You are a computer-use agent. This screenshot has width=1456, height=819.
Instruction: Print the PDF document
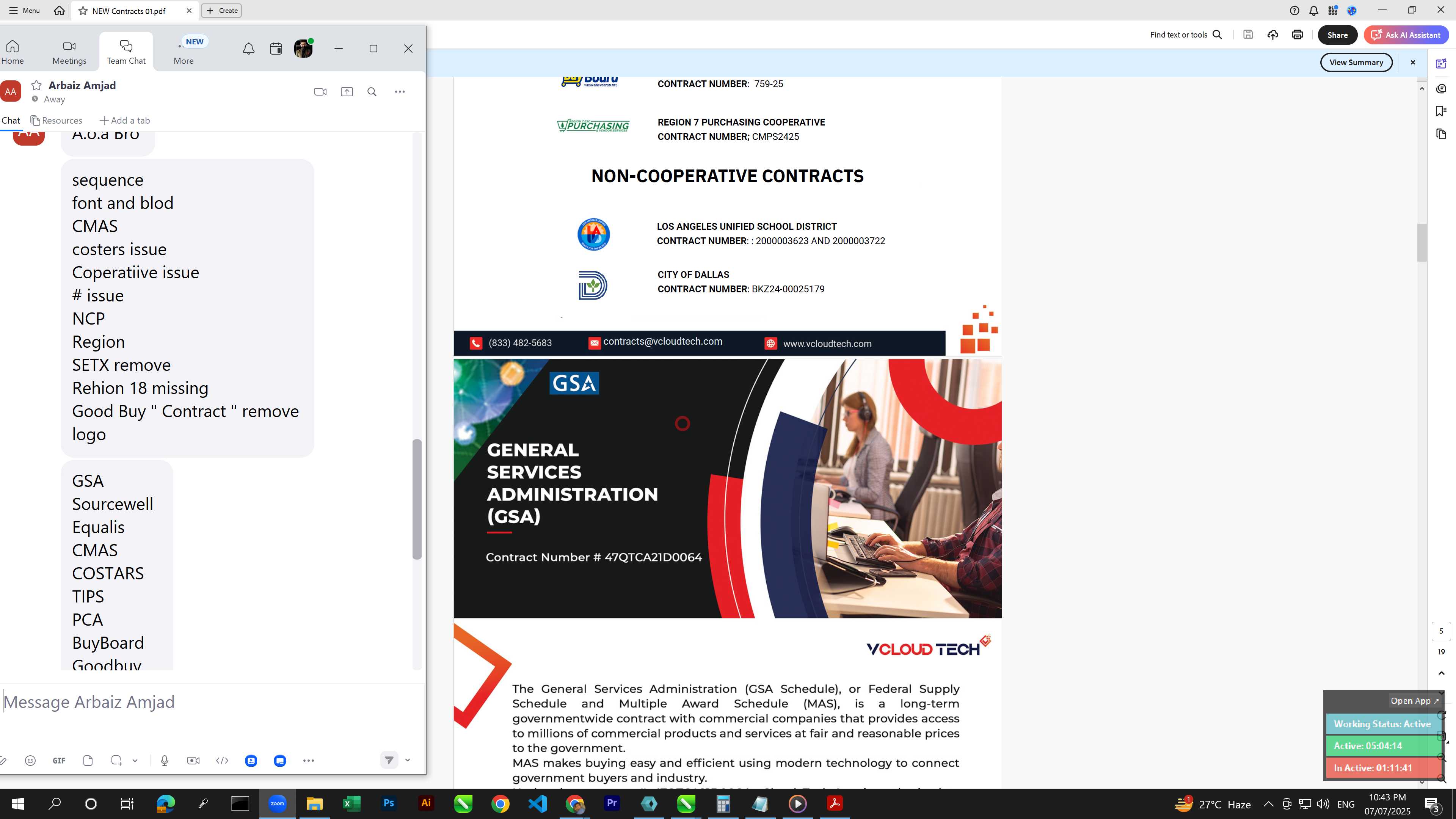(x=1298, y=35)
